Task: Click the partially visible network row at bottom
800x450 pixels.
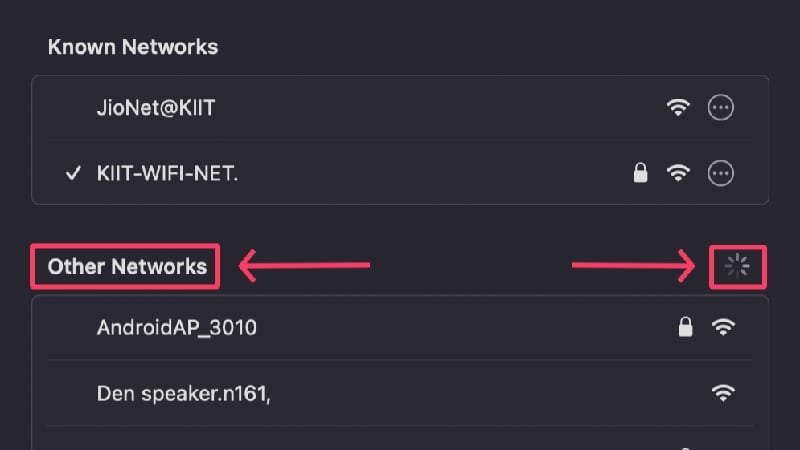Action: tap(400, 440)
